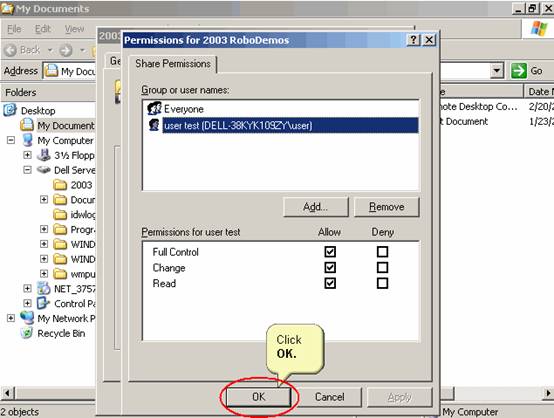Expand the 3½ Floppy node
554x418 pixels.
[27, 155]
